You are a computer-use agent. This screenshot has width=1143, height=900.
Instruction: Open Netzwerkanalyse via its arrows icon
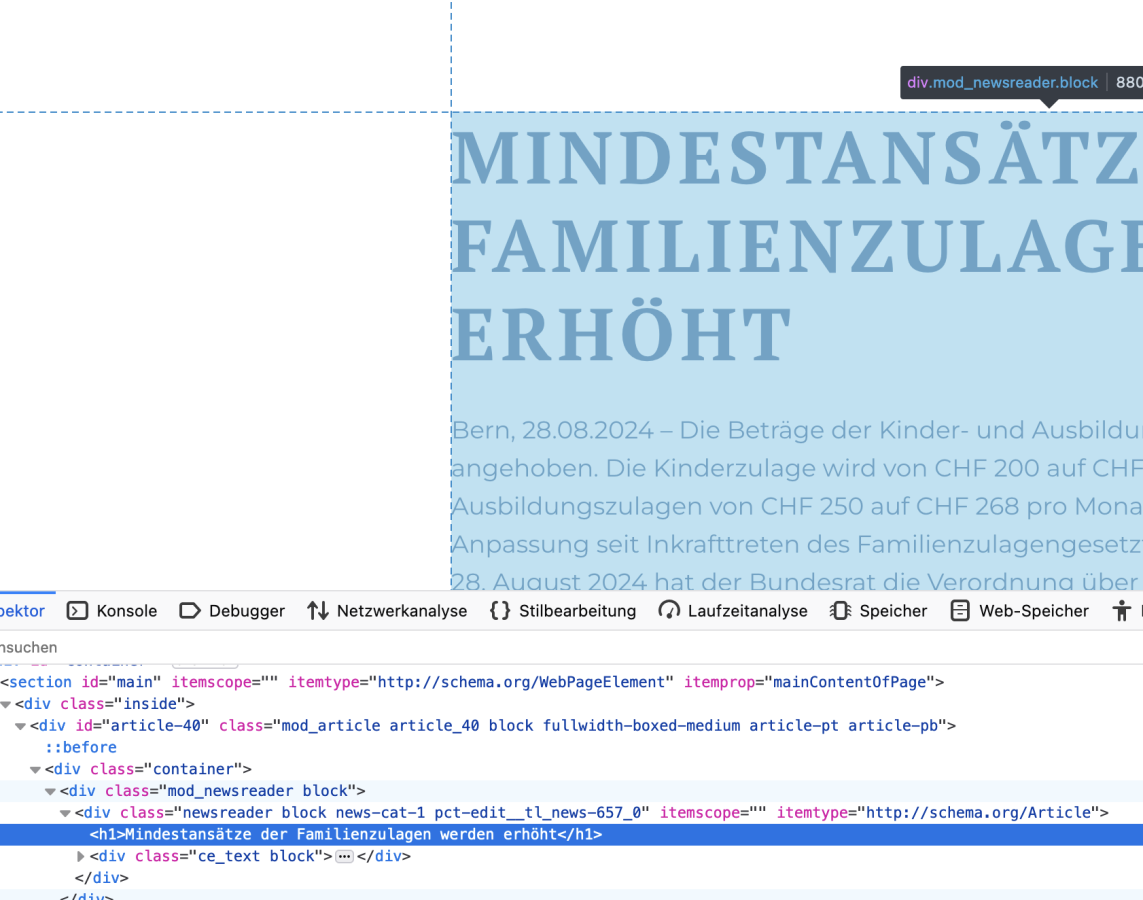coord(318,611)
